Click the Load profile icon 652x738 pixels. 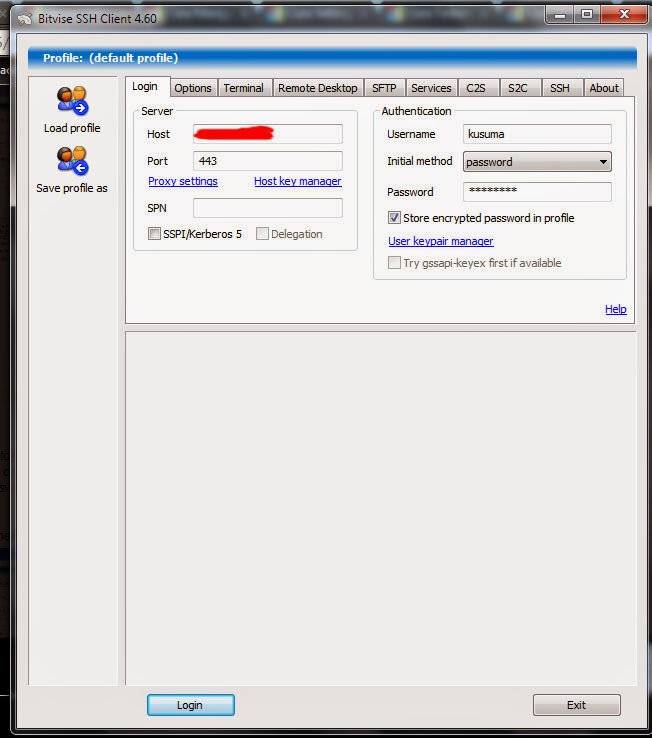(x=72, y=101)
